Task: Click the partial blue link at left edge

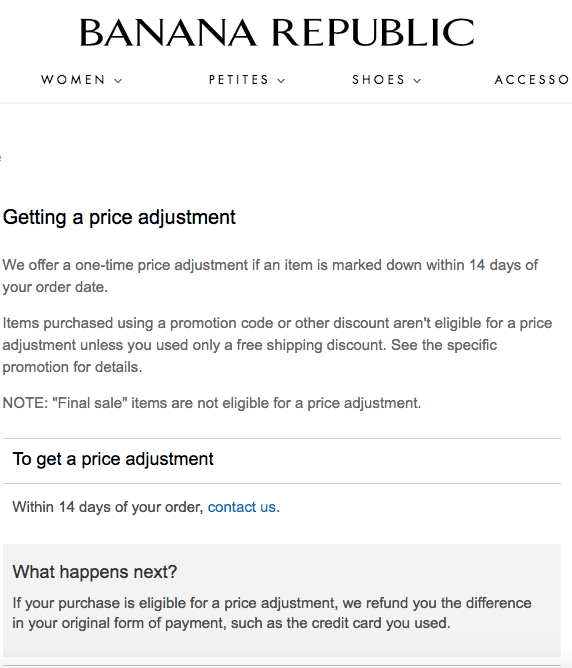Action: [x=1, y=158]
